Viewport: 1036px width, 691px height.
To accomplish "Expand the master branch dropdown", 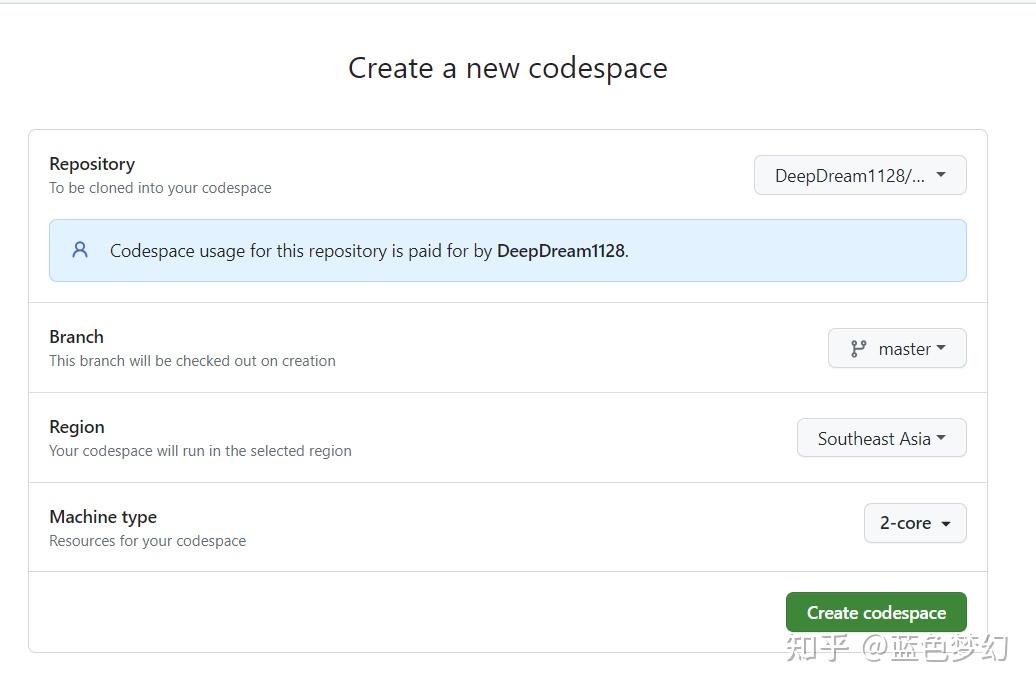I will coord(897,348).
